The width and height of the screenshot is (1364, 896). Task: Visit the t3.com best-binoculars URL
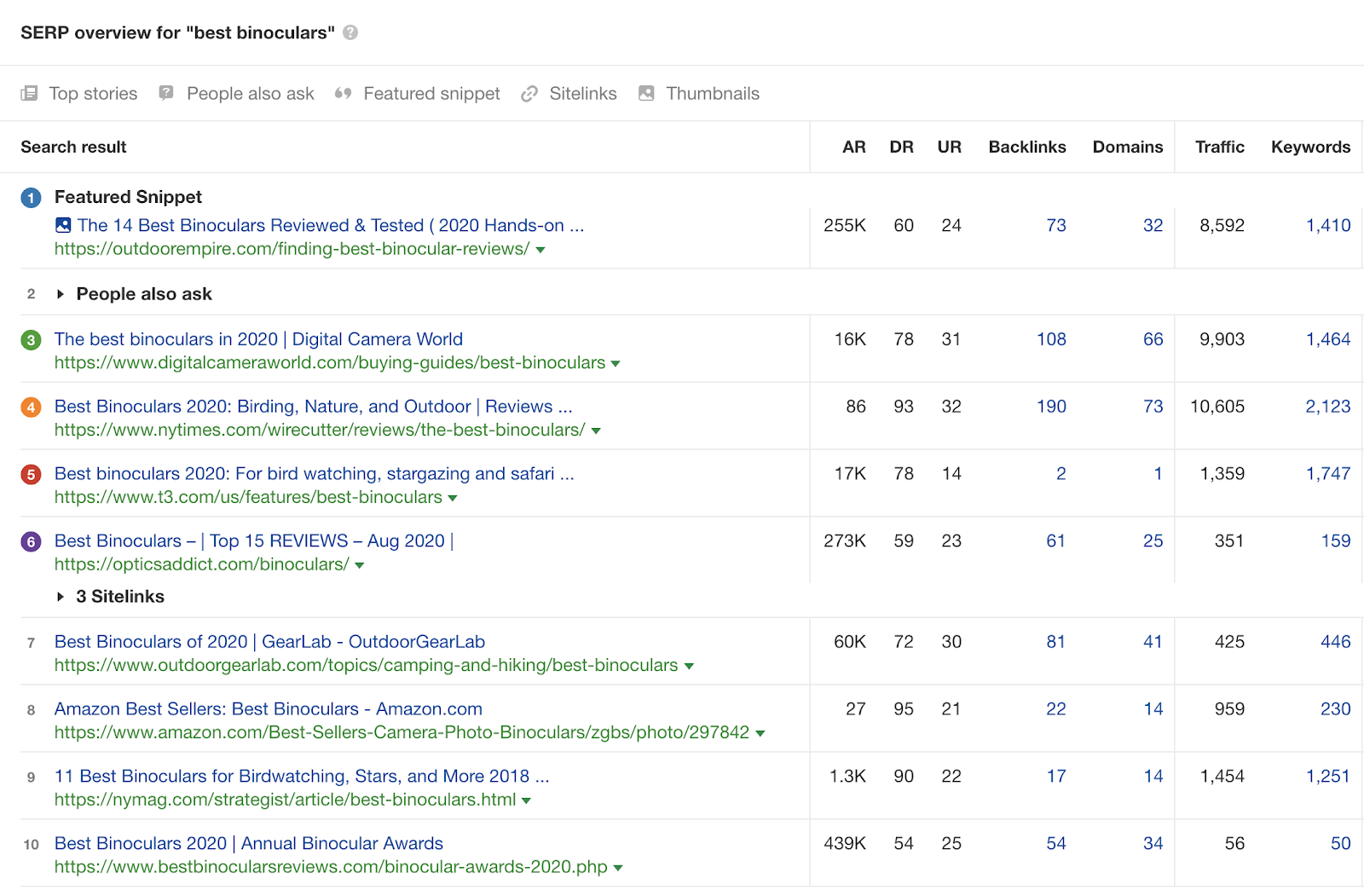click(248, 498)
